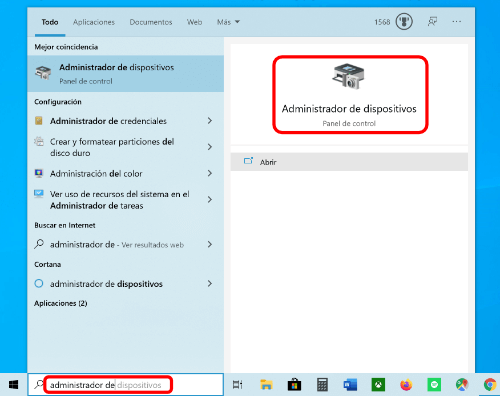Launch Google Chrome from the taskbar
The image size is (500, 396).
pyautogui.click(x=490, y=385)
